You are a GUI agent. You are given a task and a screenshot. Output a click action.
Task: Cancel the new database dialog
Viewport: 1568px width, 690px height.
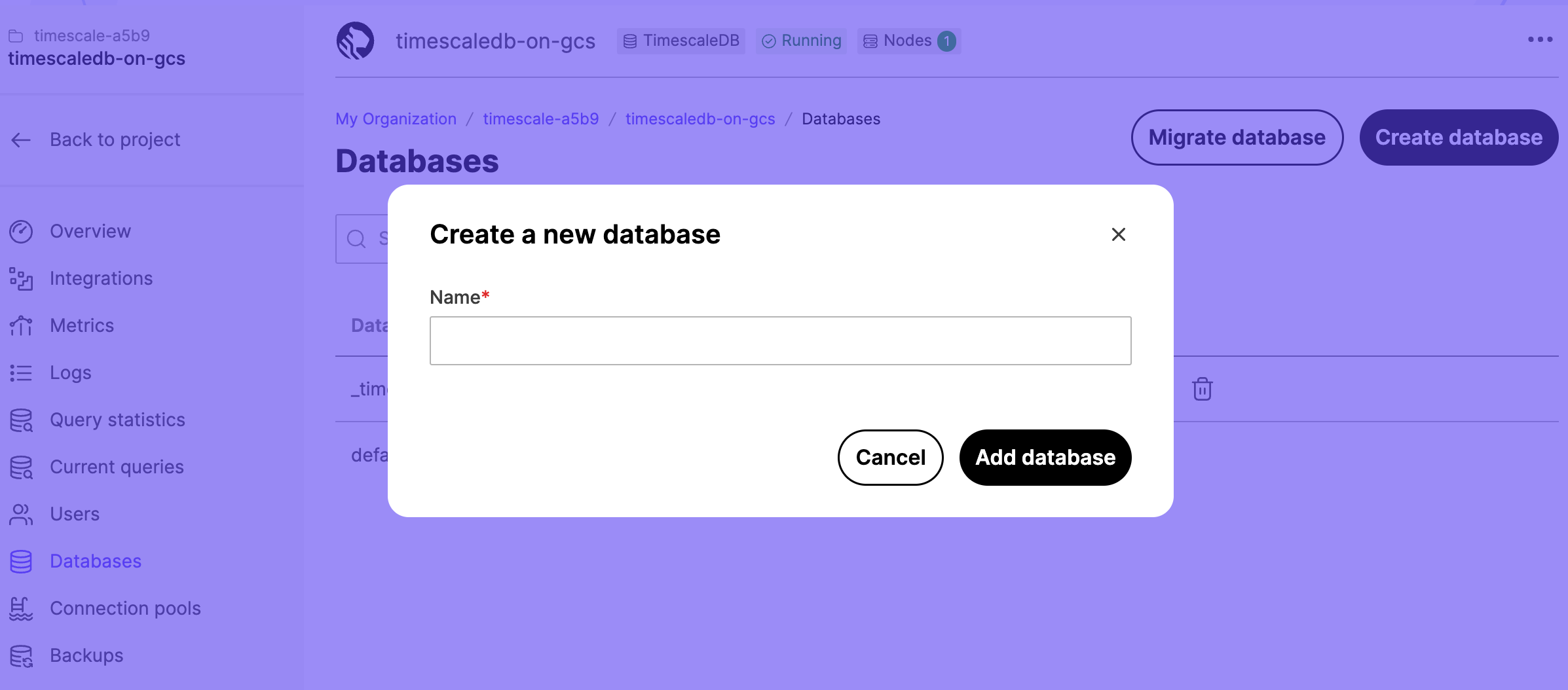tap(890, 457)
